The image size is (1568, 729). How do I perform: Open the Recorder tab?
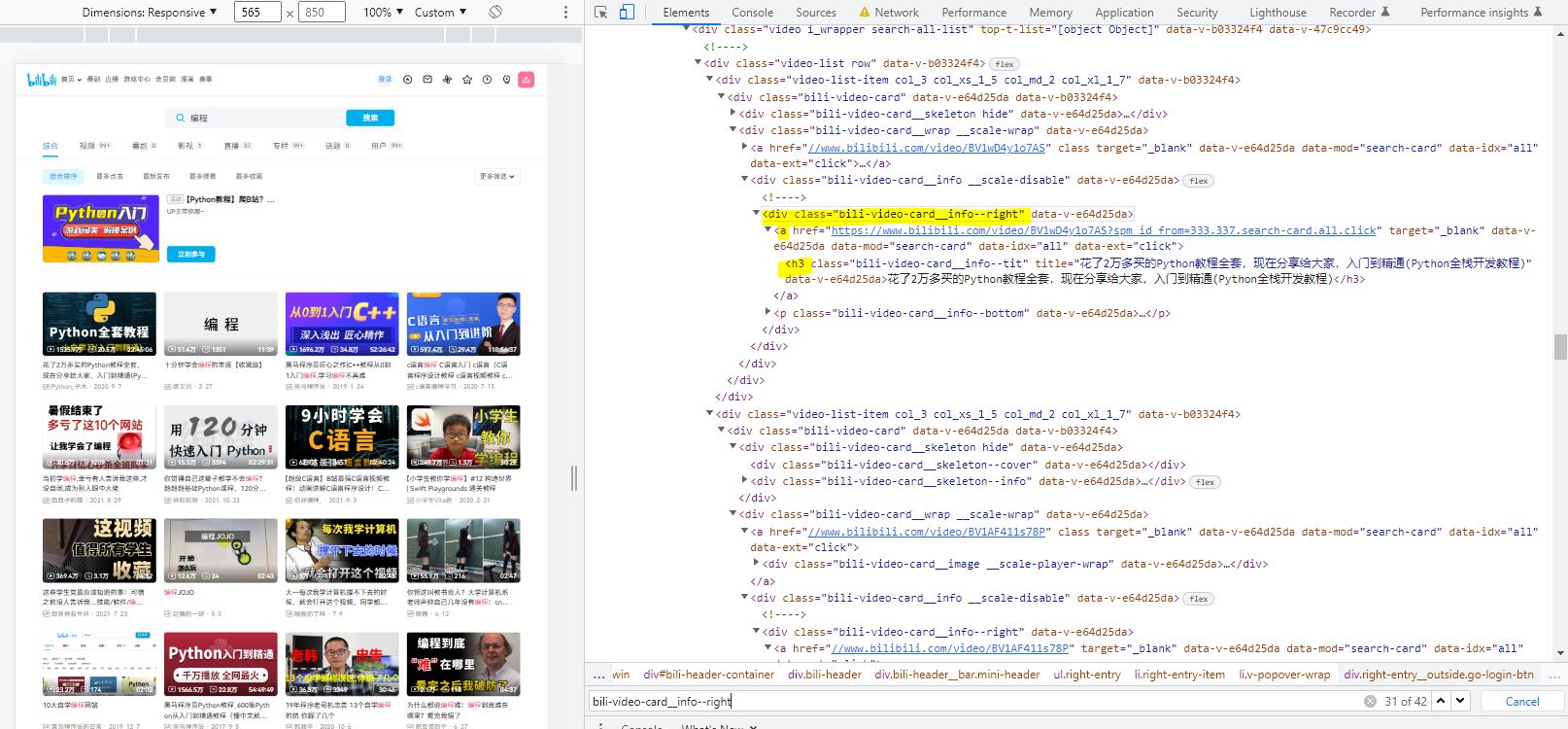(x=1358, y=13)
